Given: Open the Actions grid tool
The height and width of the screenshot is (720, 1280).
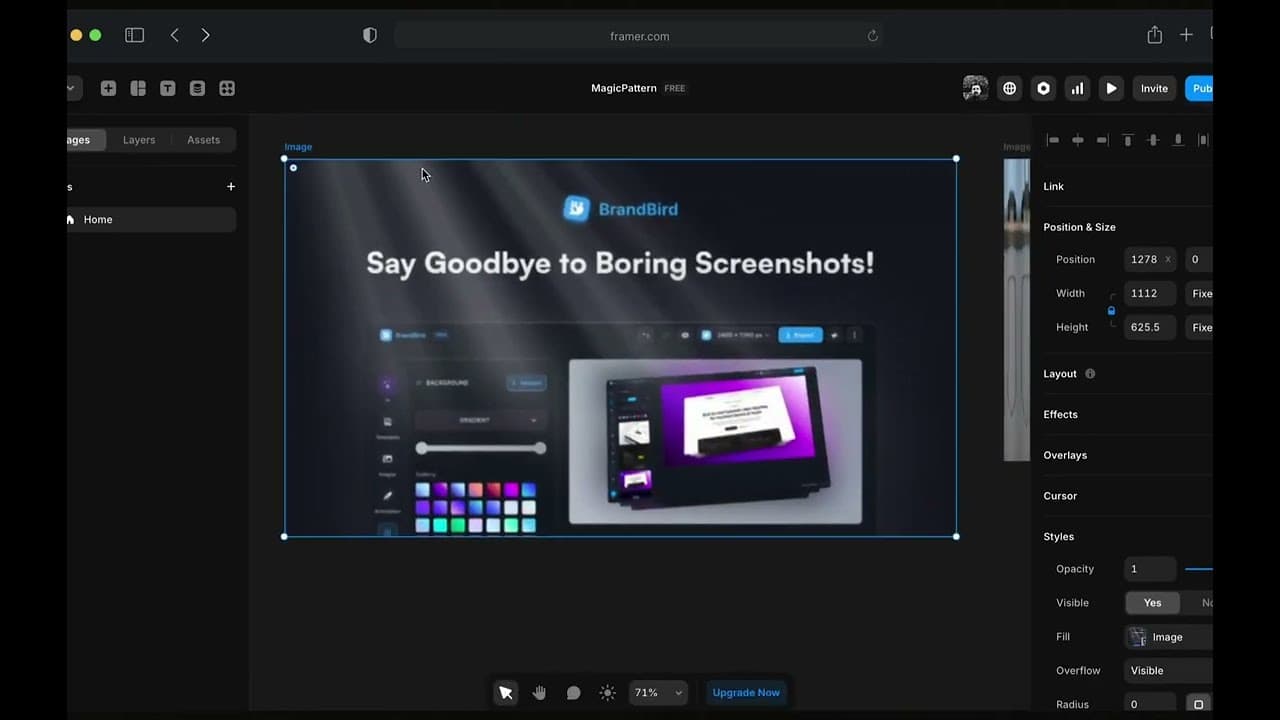Looking at the screenshot, I should point(227,88).
